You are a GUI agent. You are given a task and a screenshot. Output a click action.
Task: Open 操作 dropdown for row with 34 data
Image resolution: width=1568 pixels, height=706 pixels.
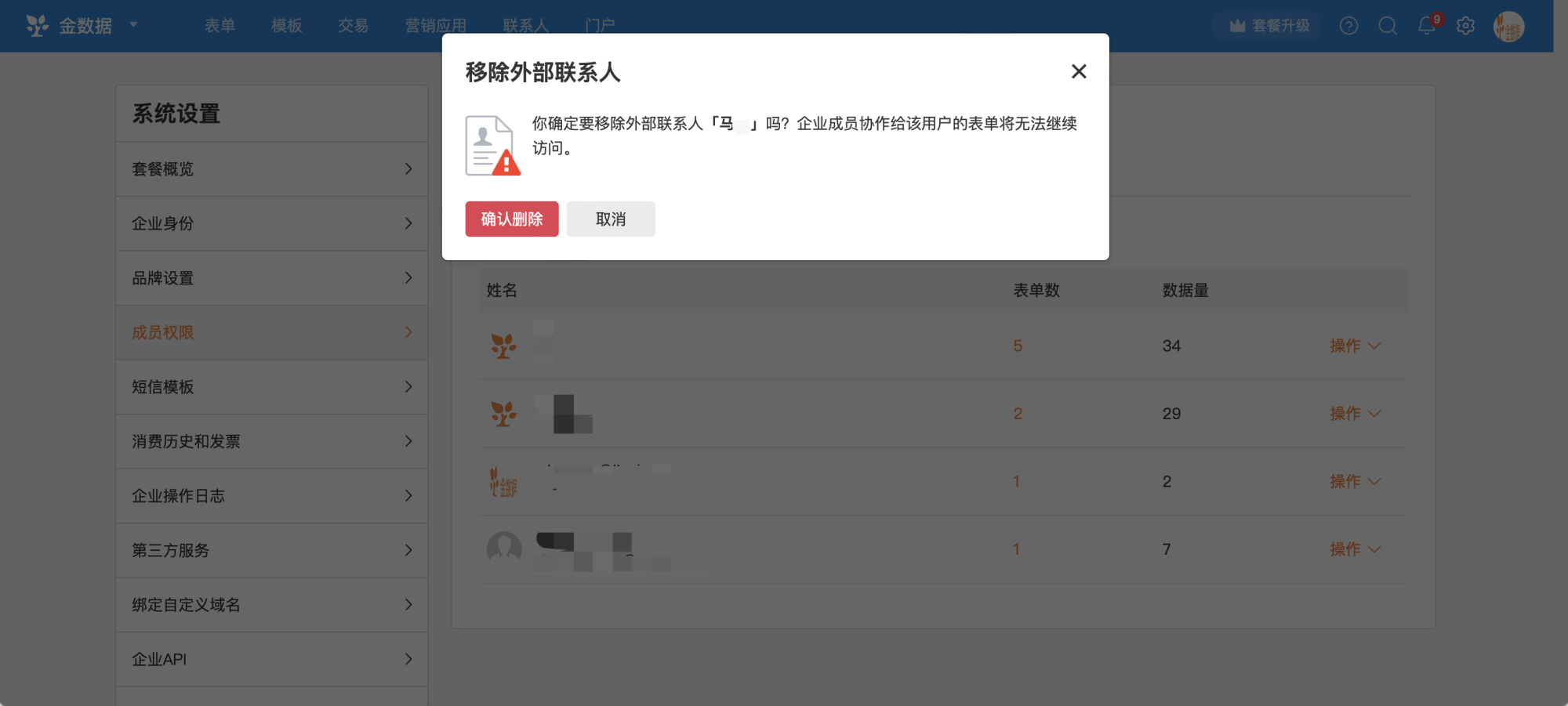[x=1355, y=346]
